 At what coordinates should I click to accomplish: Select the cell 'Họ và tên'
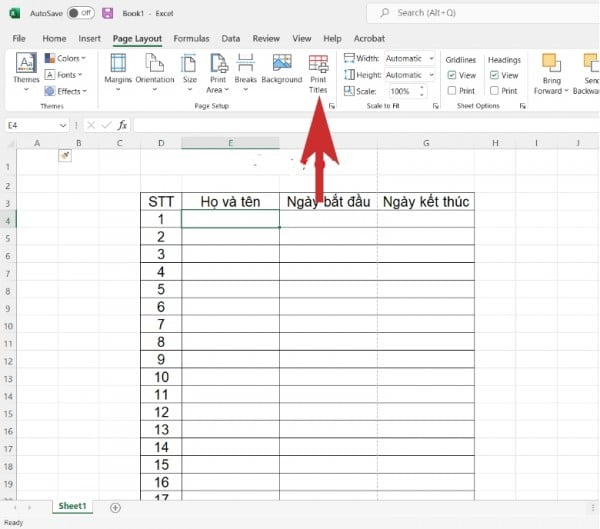coord(230,201)
